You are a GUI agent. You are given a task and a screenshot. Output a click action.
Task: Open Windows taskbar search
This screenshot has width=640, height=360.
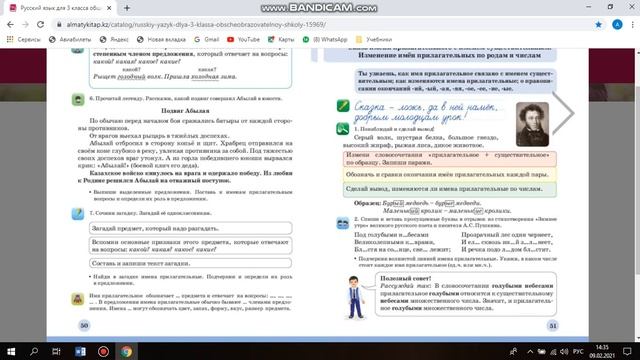[x=34, y=351]
